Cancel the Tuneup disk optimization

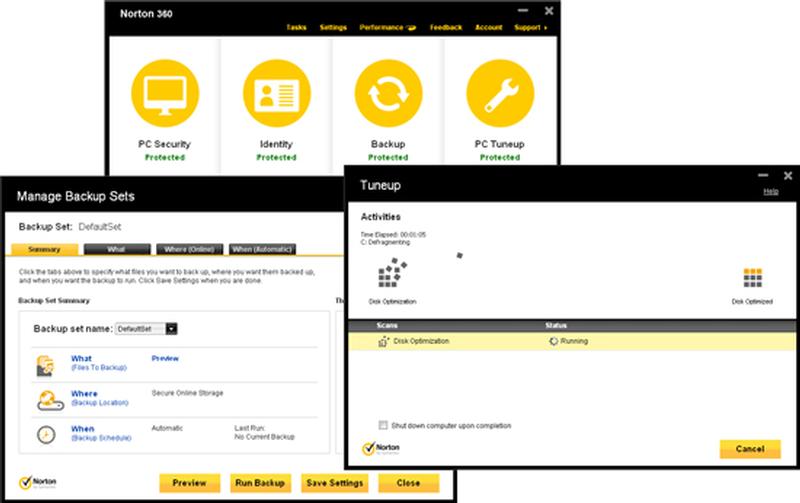(x=750, y=449)
